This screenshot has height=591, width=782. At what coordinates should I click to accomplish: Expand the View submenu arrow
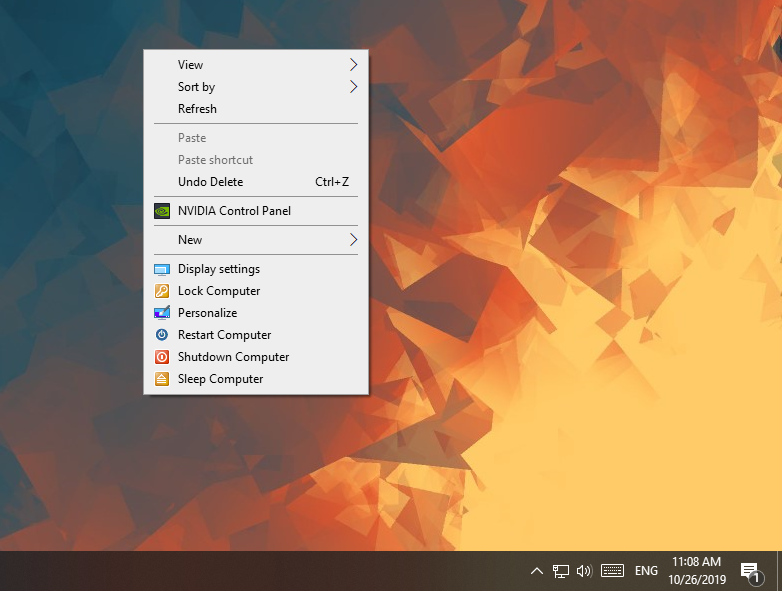(x=354, y=64)
